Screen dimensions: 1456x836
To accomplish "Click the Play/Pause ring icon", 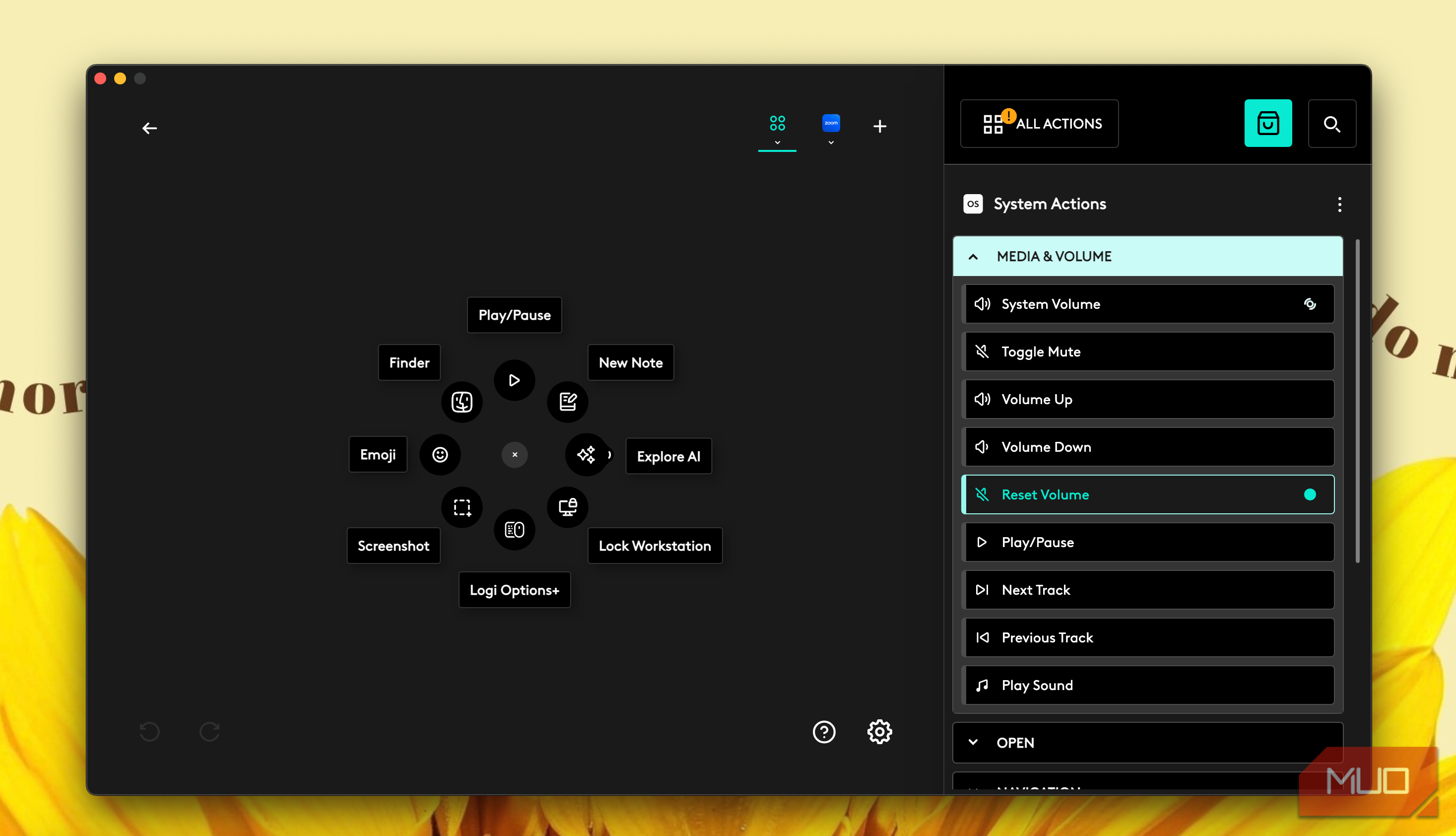I will click(514, 380).
